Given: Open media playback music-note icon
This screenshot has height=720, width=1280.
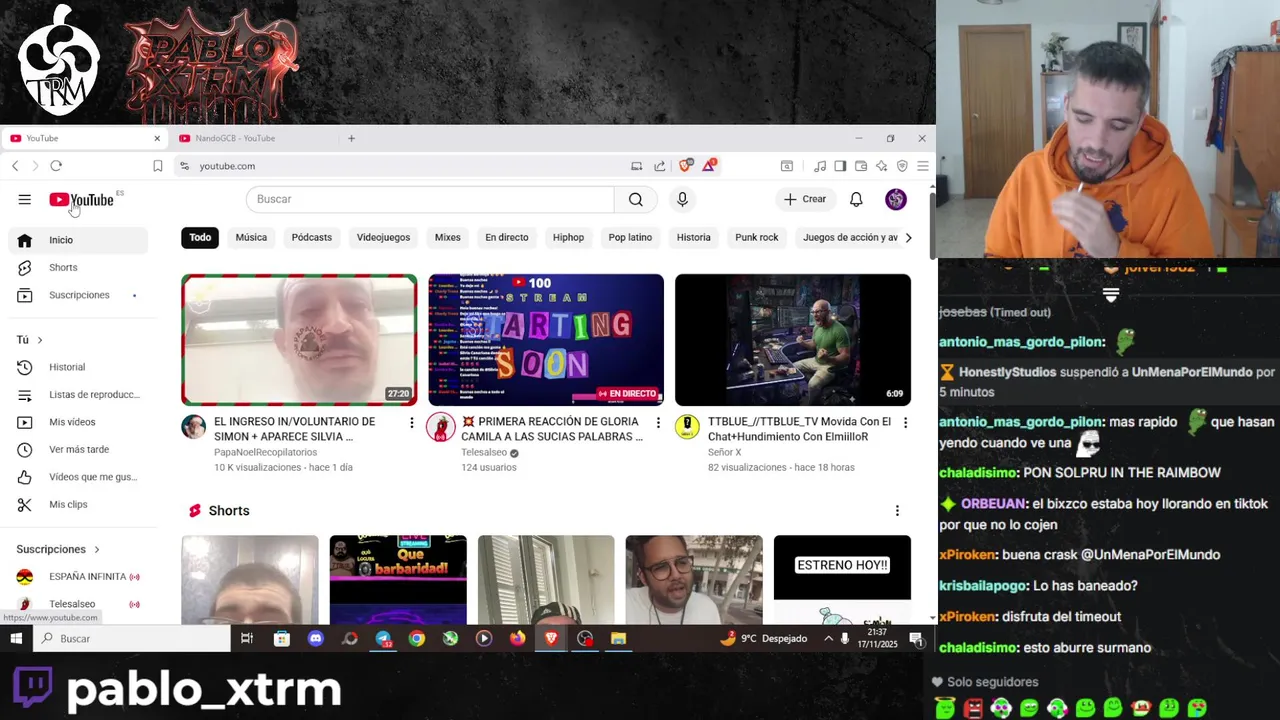Looking at the screenshot, I should coord(820,166).
